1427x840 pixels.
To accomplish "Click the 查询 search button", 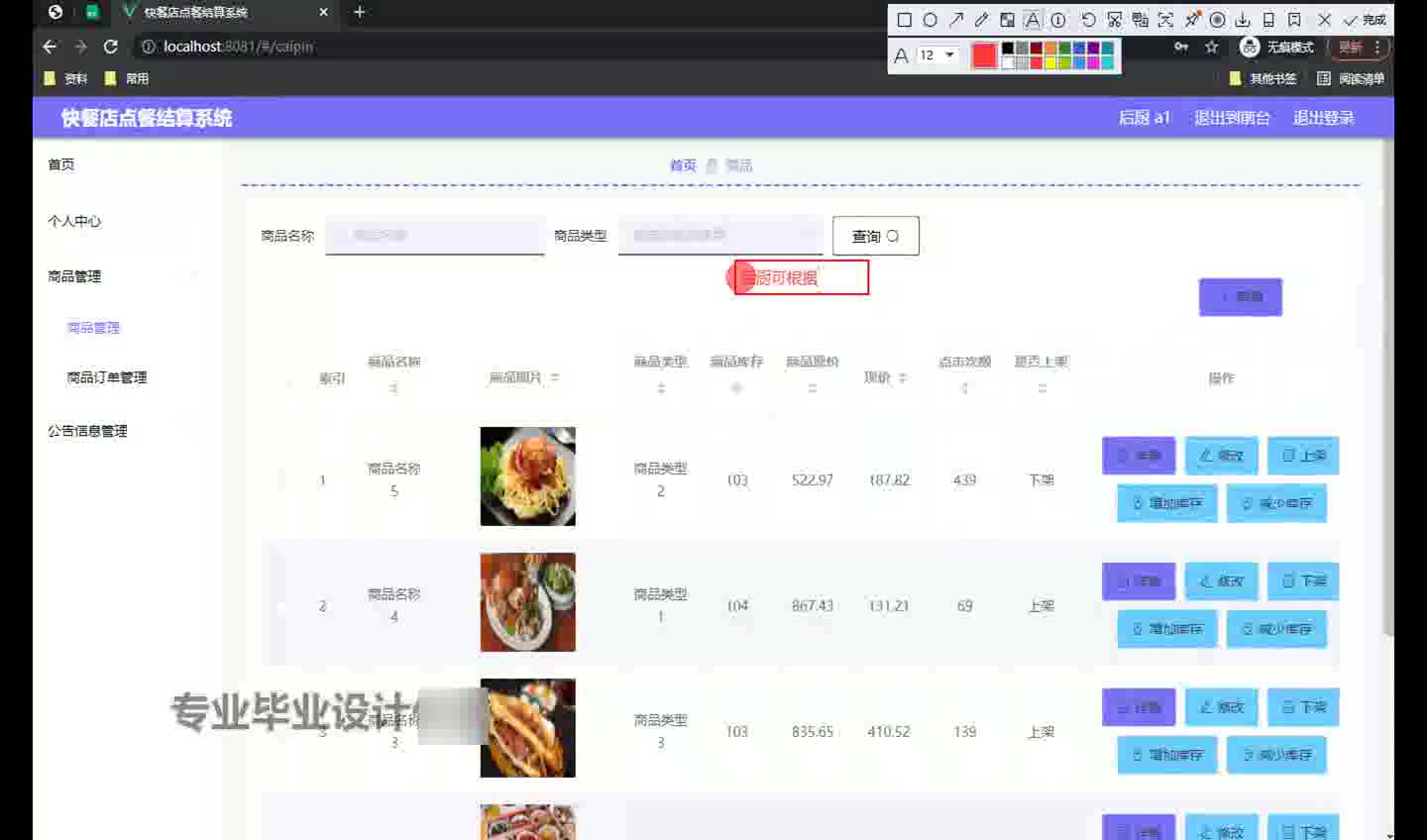I will (876, 236).
